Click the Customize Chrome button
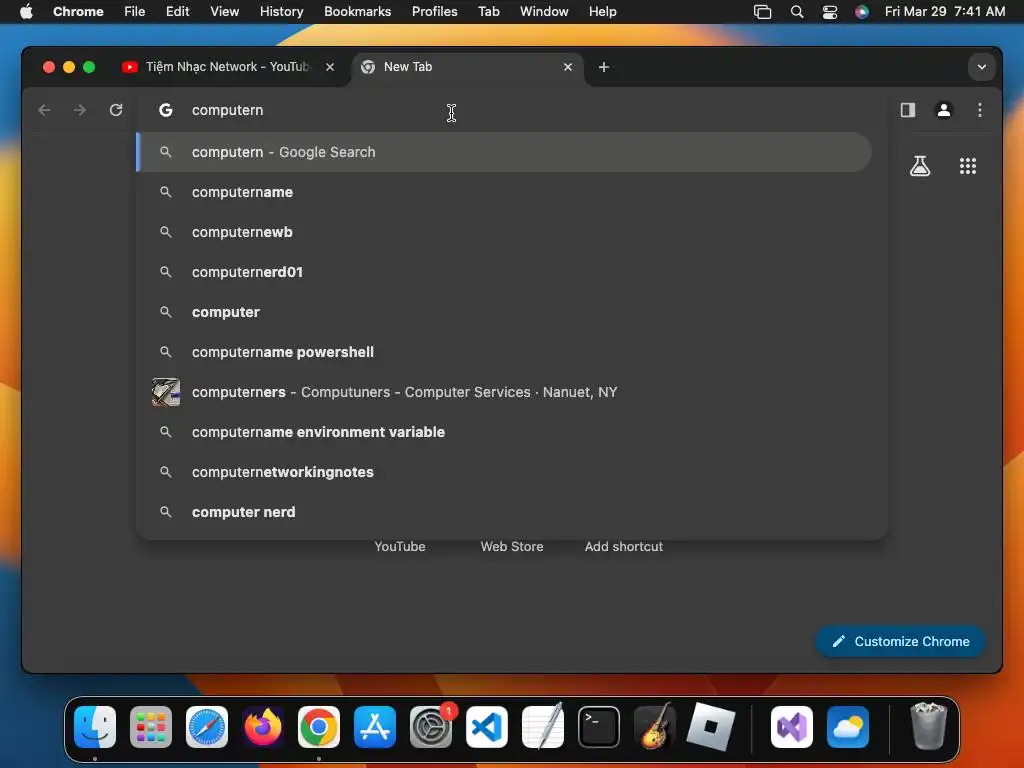The height and width of the screenshot is (768, 1024). [x=900, y=641]
